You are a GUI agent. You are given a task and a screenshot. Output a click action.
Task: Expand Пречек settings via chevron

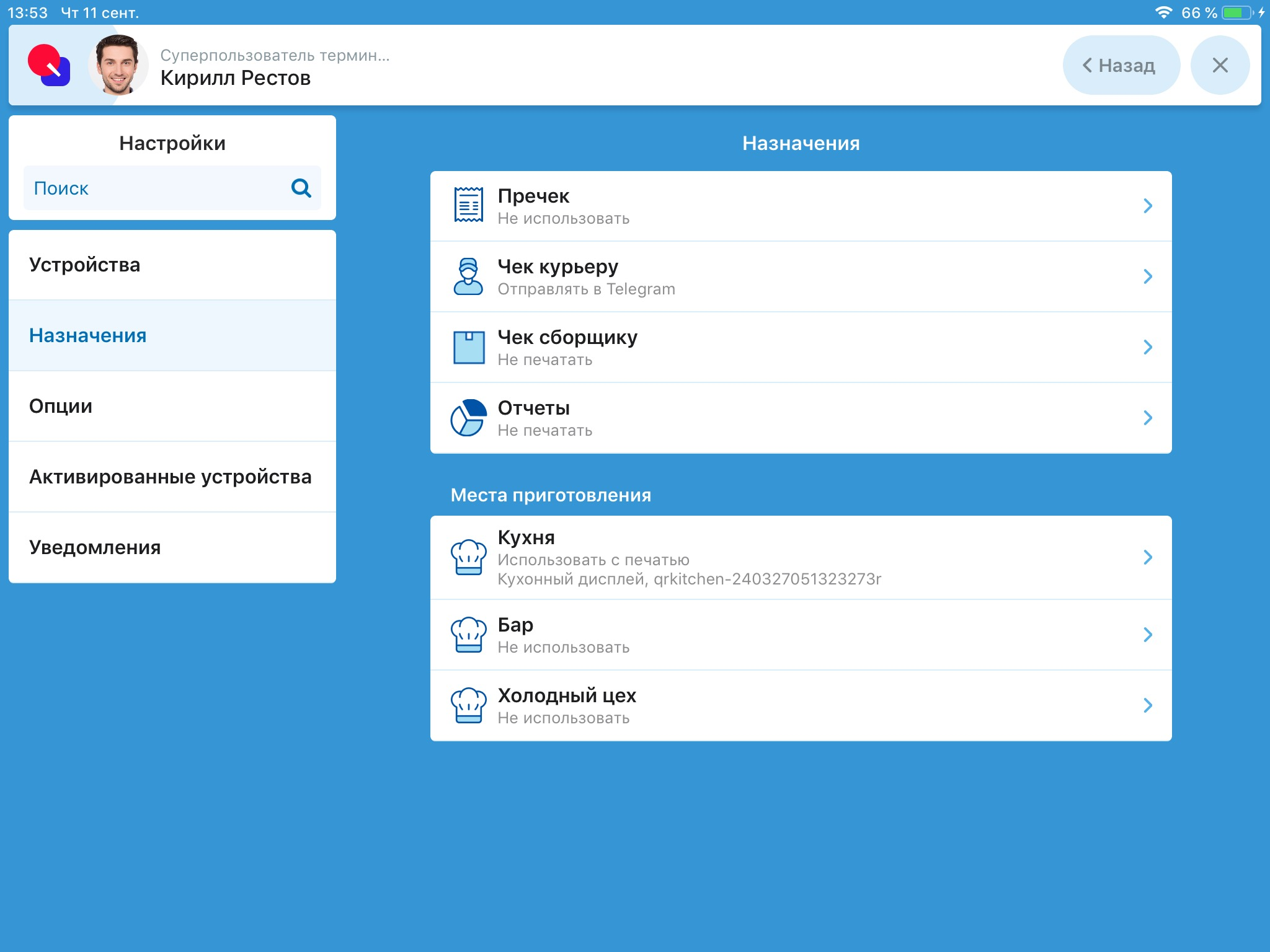coord(1147,206)
